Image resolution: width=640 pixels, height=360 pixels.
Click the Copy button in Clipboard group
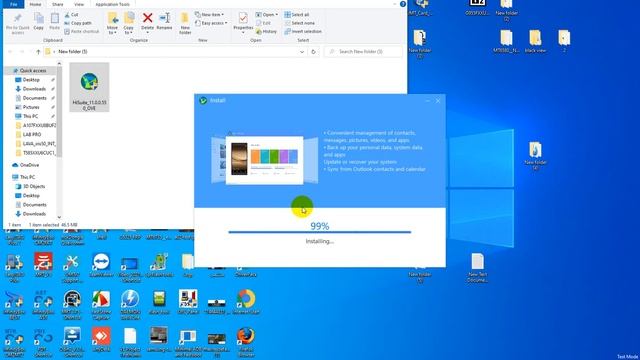[38, 21]
